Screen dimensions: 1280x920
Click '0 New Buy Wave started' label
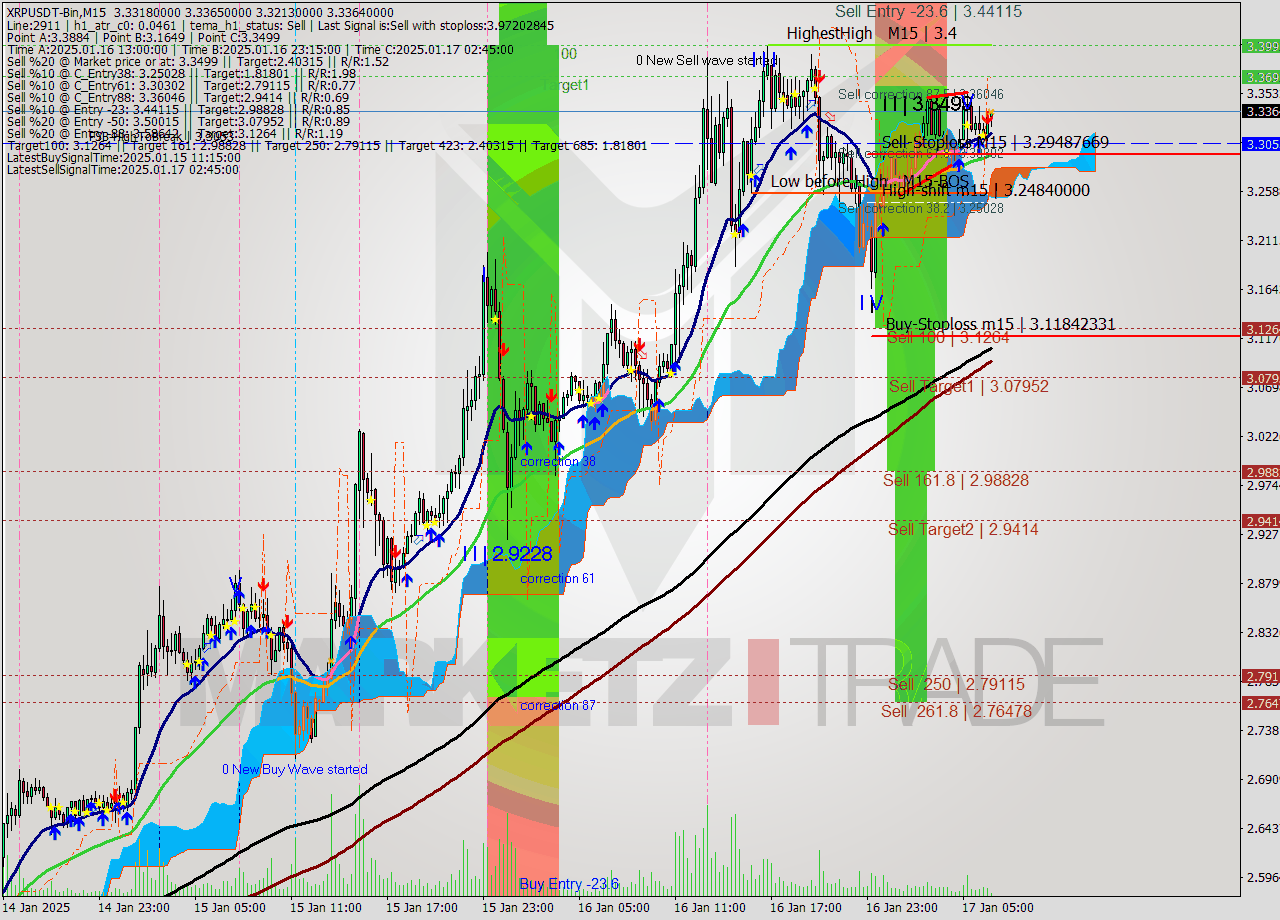(295, 769)
